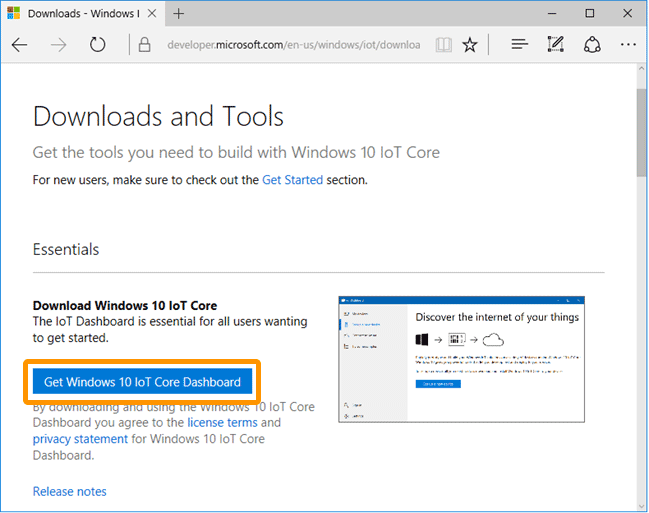
Task: Close the browser window
Action: [x=627, y=13]
